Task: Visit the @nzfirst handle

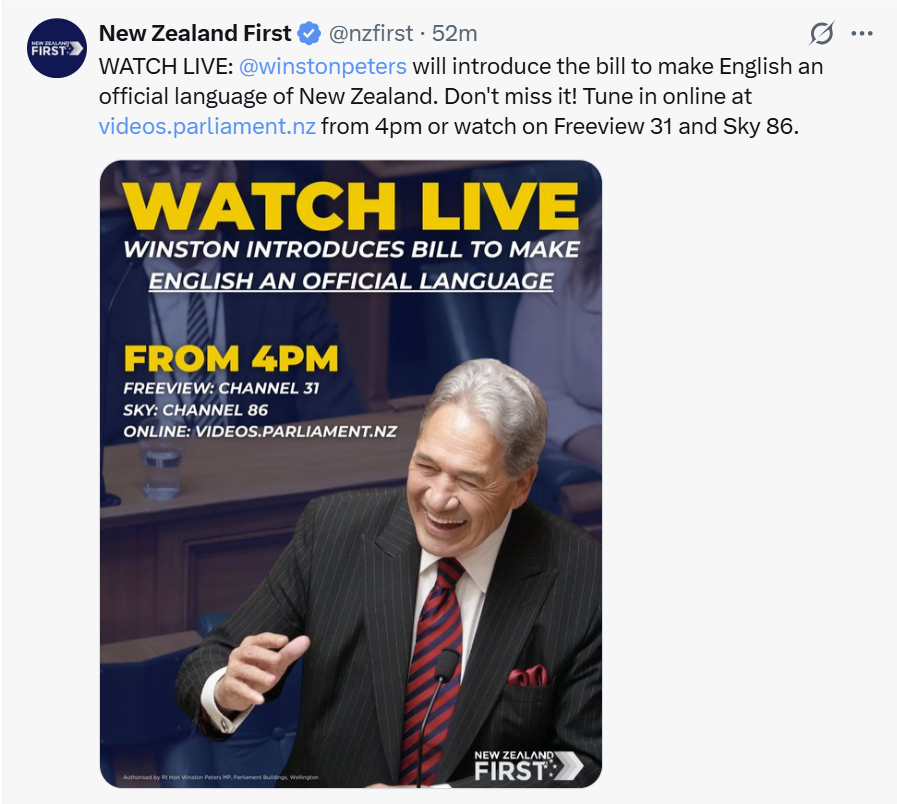Action: (371, 33)
